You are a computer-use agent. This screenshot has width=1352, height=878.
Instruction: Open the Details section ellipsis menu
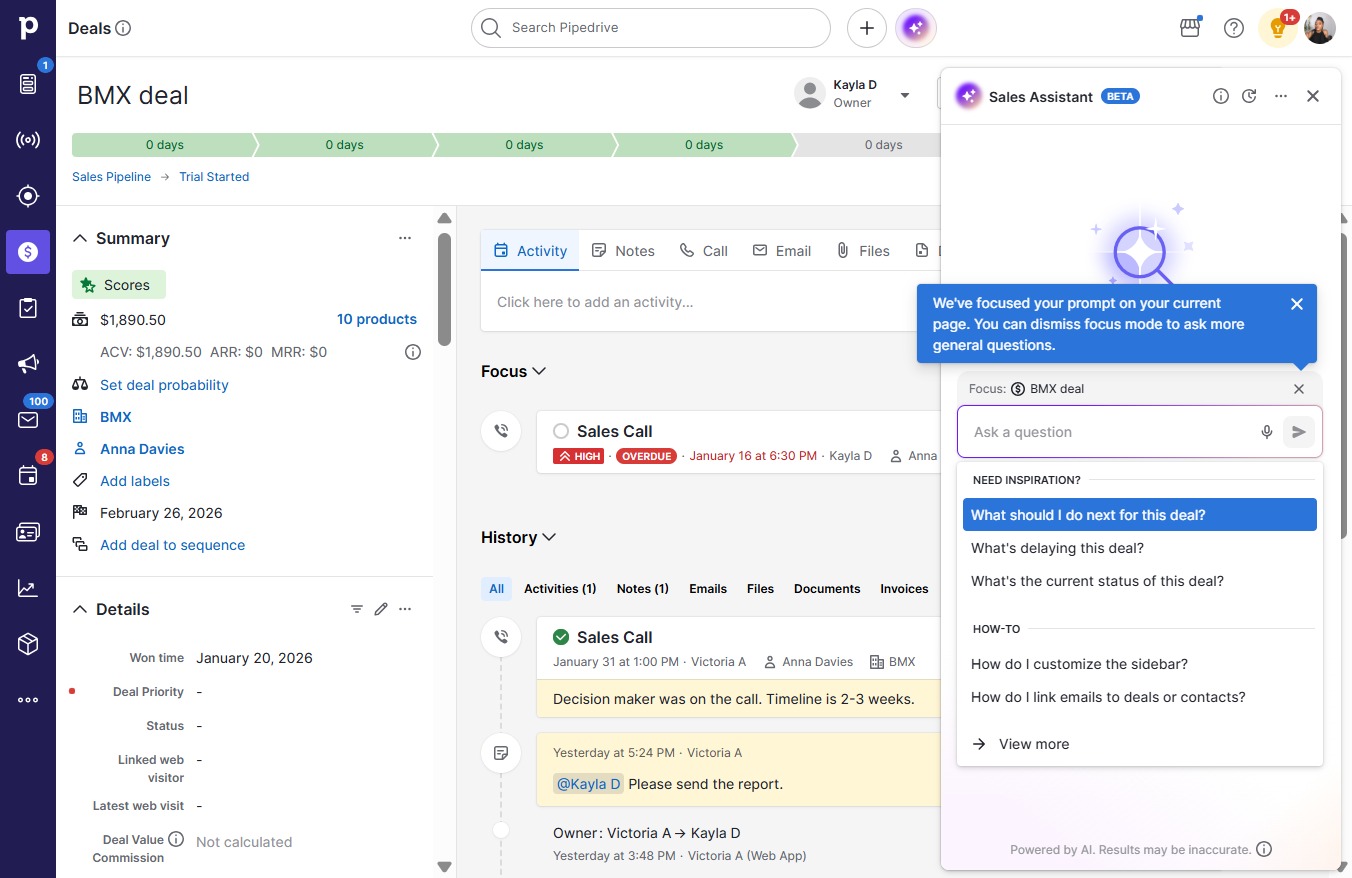tap(405, 609)
